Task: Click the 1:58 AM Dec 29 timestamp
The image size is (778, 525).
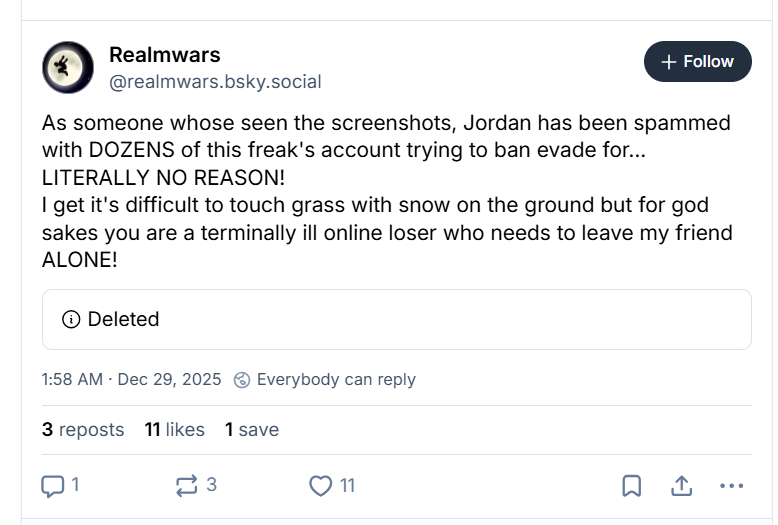Action: pyautogui.click(x=132, y=380)
